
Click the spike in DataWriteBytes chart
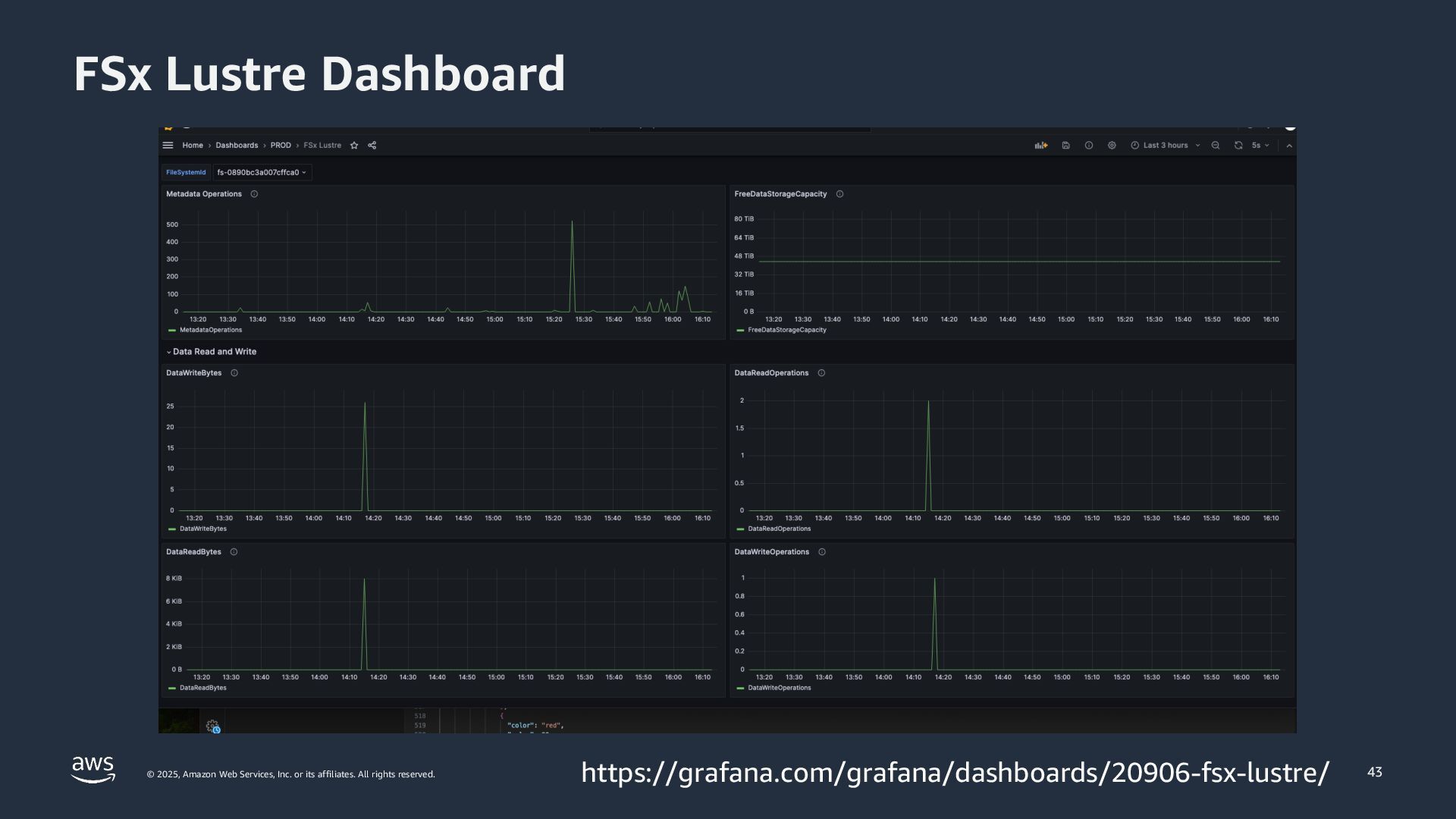365,405
